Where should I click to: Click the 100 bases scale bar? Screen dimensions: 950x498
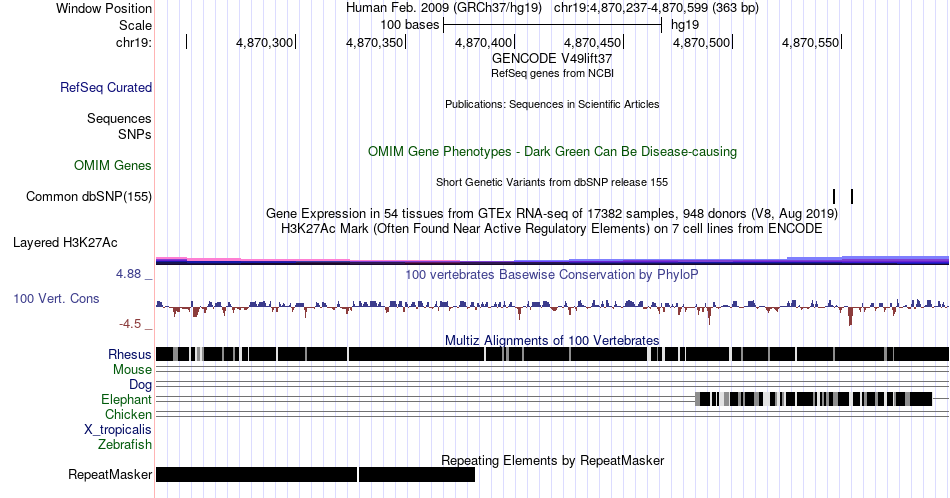point(553,25)
